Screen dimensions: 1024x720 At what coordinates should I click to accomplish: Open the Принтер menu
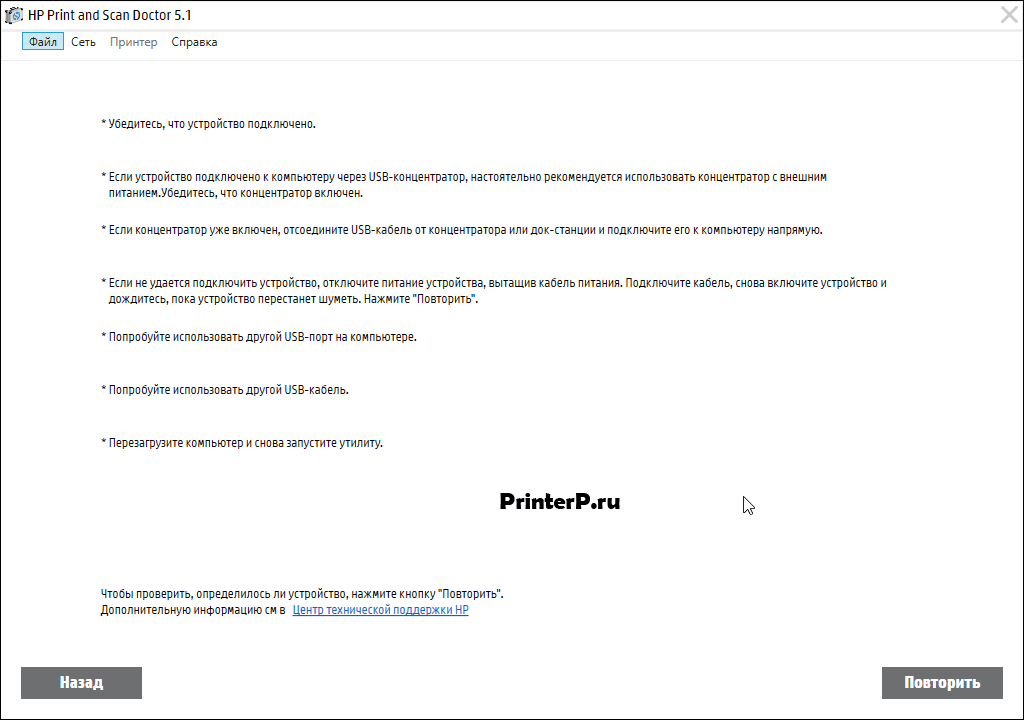coord(133,42)
